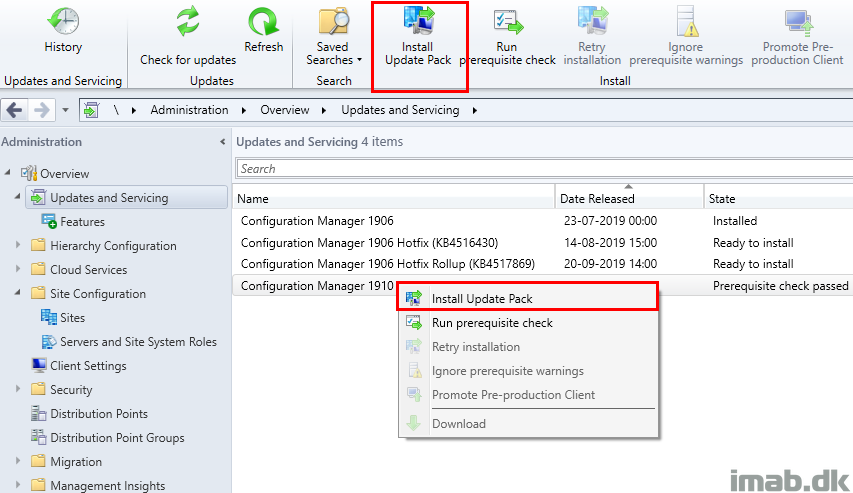This screenshot has width=853, height=493.
Task: Click Install Update Pack ribbon icon
Action: point(419,21)
